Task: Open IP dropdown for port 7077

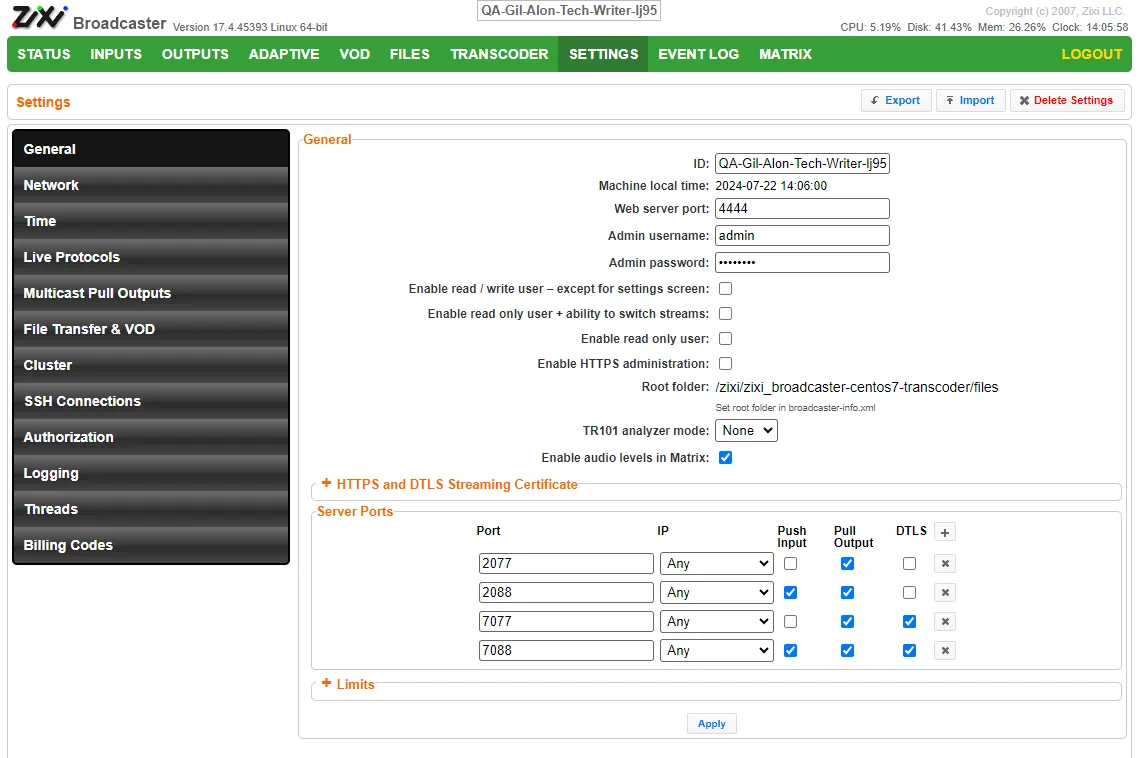Action: click(717, 622)
